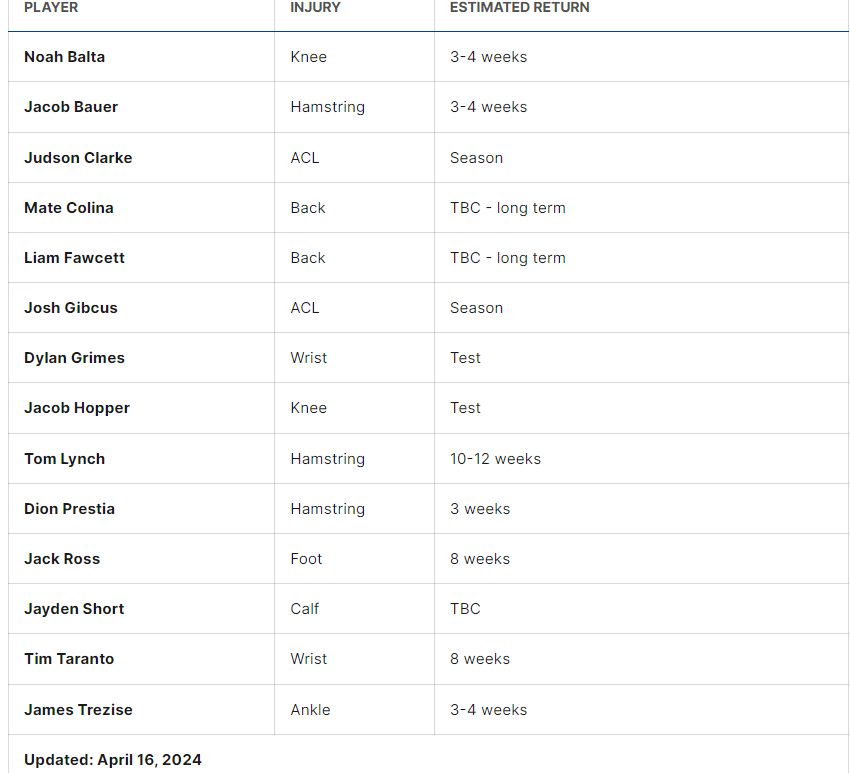
Task: Click 3-4 weeks return for Noah Balta
Action: pyautogui.click(x=488, y=57)
